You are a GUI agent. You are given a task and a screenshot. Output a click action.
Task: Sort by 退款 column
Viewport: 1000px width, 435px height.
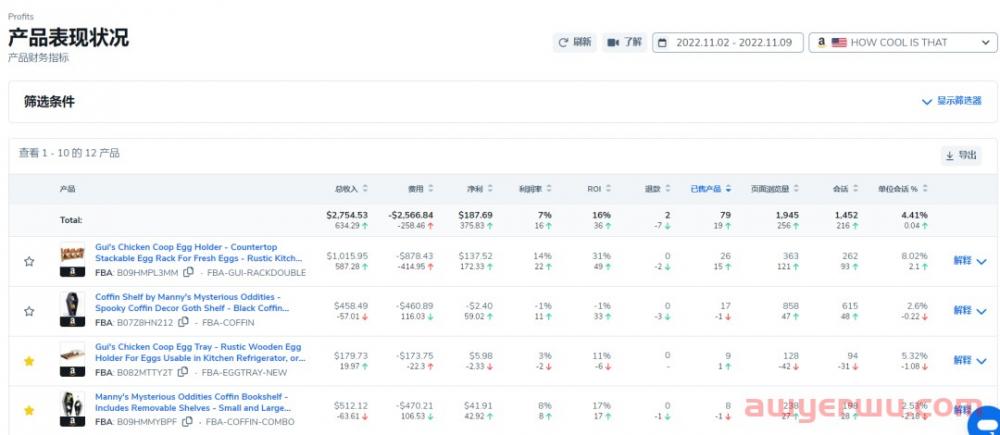coord(658,189)
